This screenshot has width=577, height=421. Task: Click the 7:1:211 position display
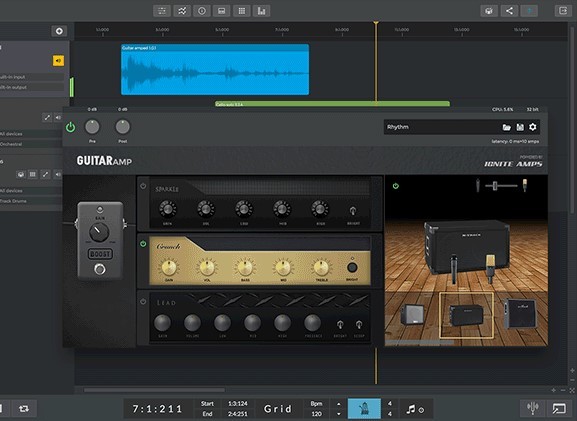point(157,409)
